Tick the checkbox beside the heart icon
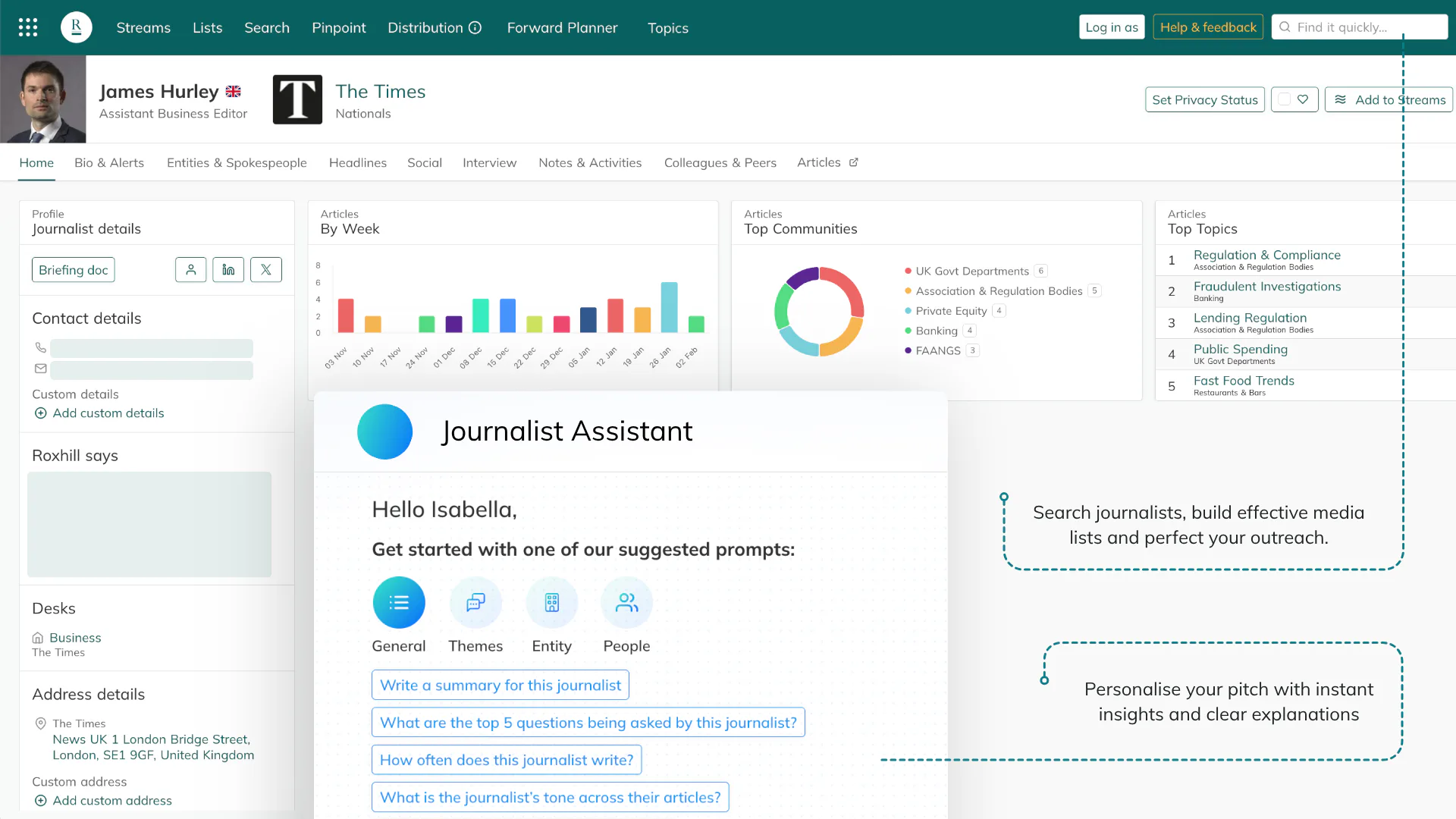 pyautogui.click(x=1285, y=99)
